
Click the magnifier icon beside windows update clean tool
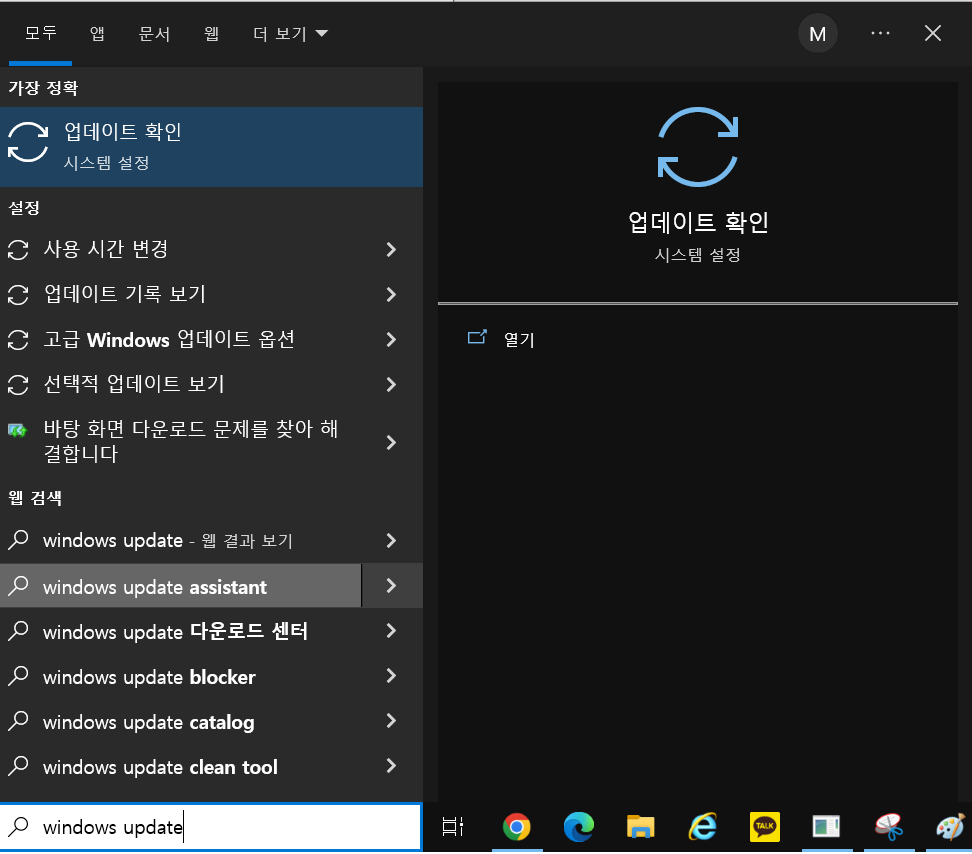point(19,765)
